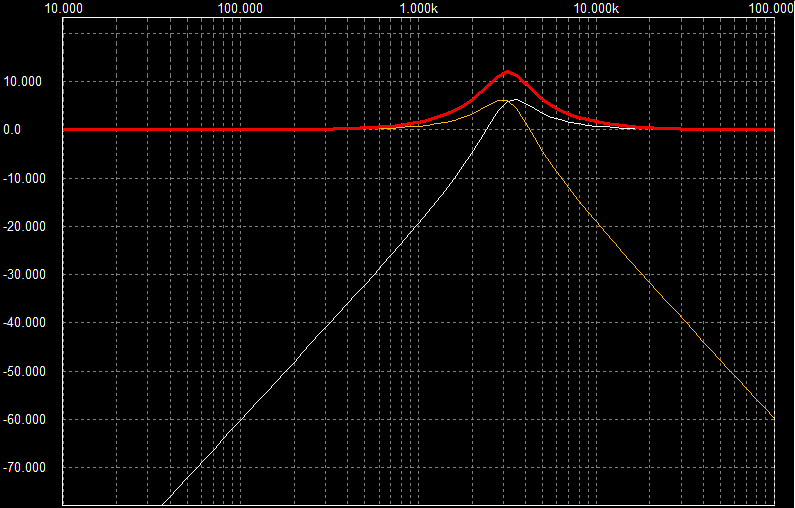Select the -10.000 y-axis label
This screenshot has width=795, height=508.
tap(24, 178)
